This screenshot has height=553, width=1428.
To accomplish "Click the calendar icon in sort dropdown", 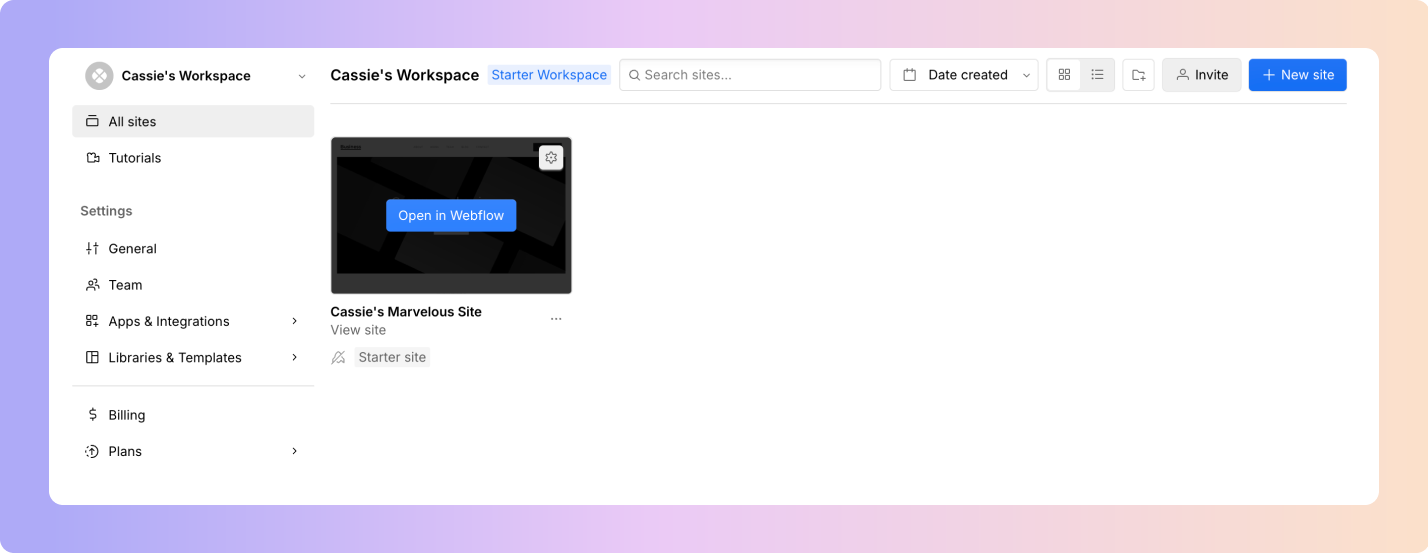I will click(909, 75).
